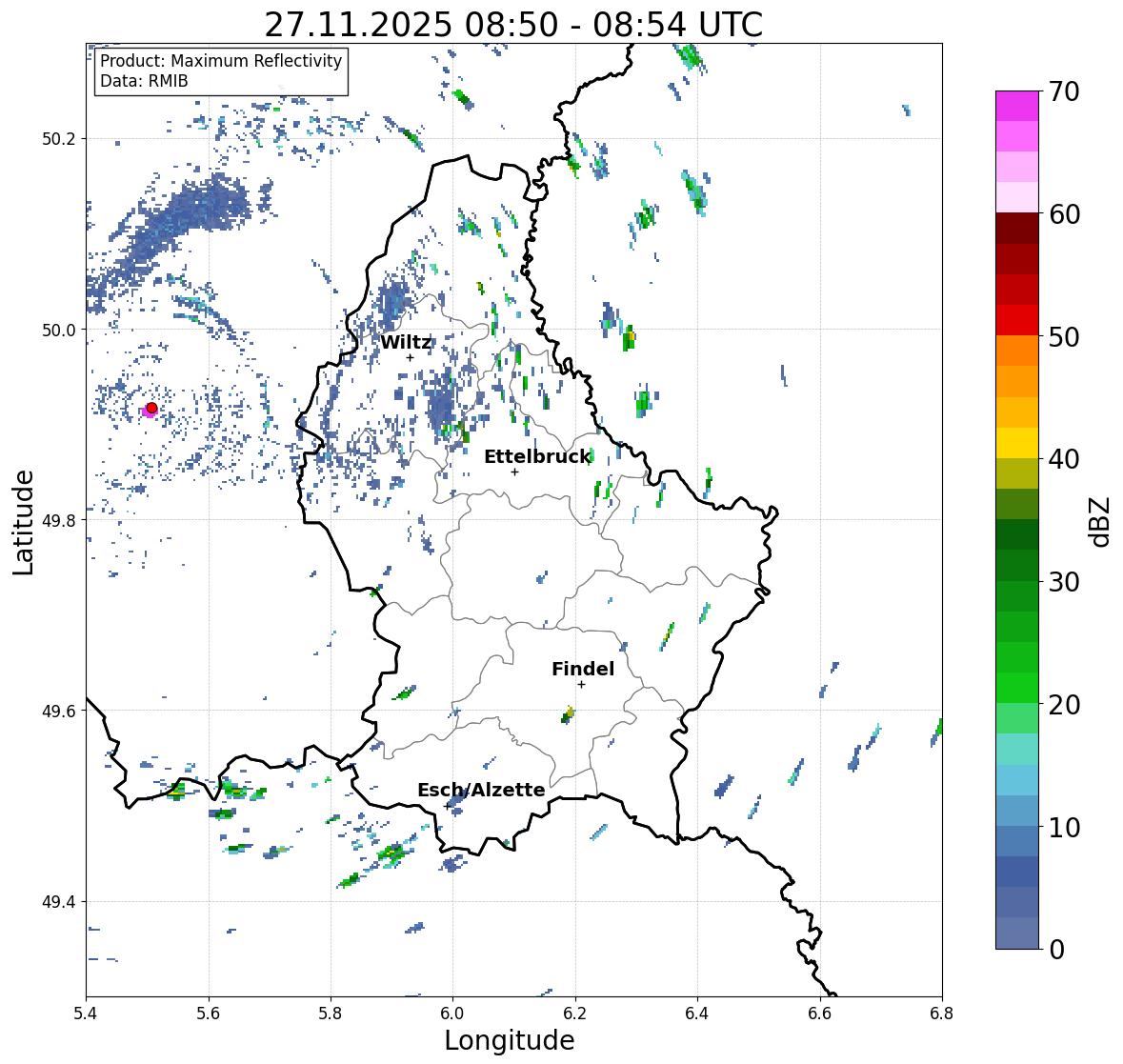
Task: Select the Wiltz city label
Action: [406, 342]
